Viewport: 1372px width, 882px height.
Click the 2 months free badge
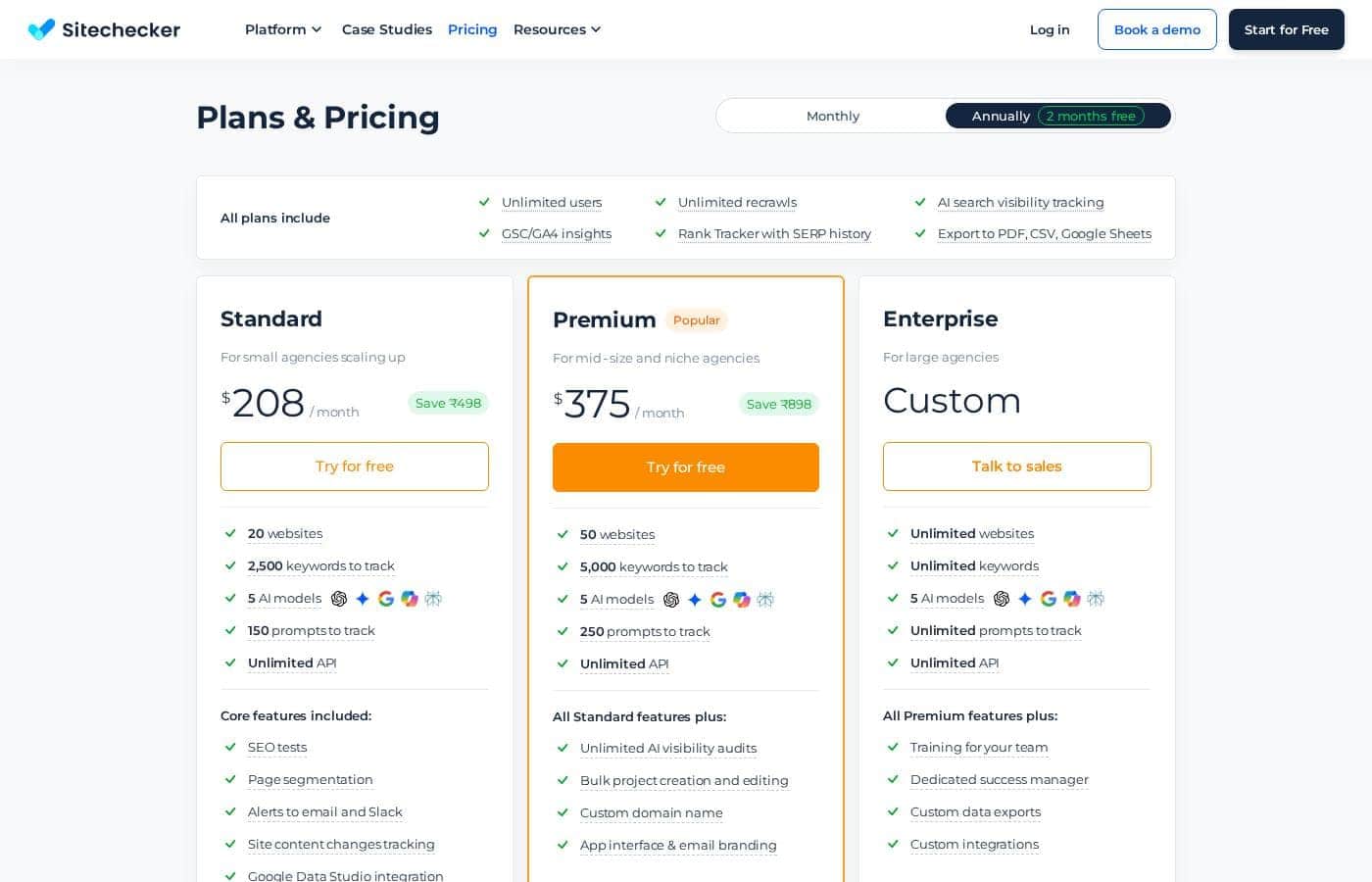(x=1091, y=116)
